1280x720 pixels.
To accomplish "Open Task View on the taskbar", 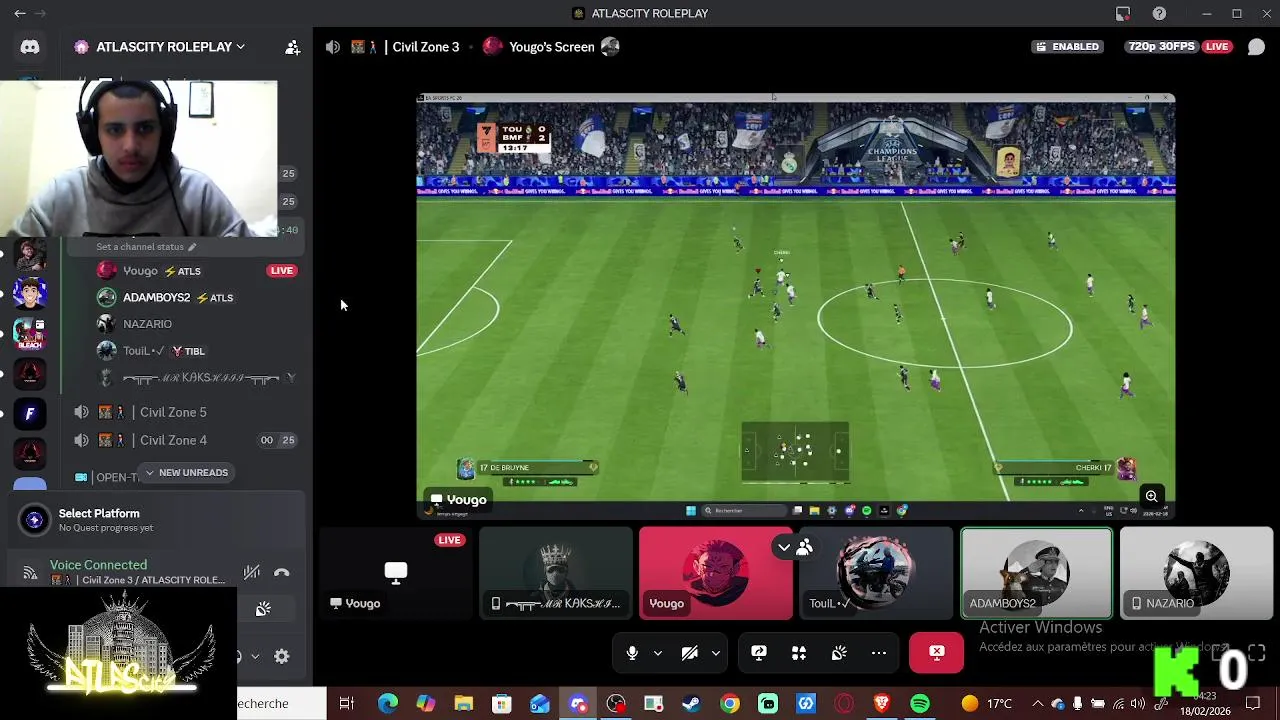I will click(x=347, y=704).
